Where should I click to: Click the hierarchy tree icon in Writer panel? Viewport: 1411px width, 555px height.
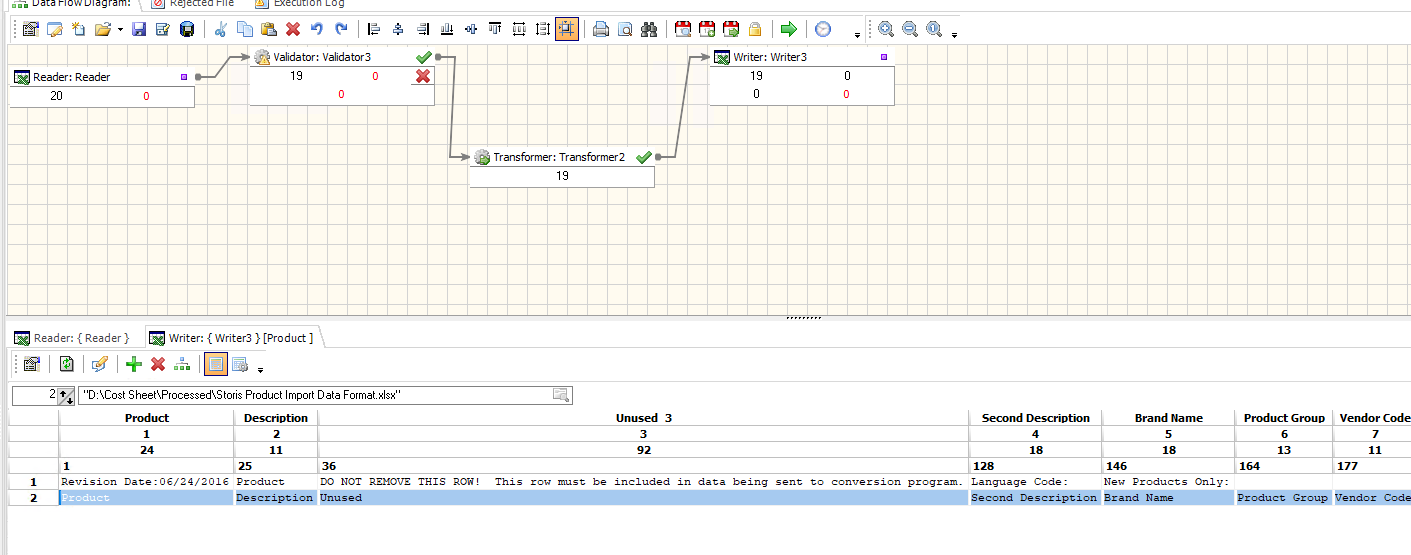point(181,364)
